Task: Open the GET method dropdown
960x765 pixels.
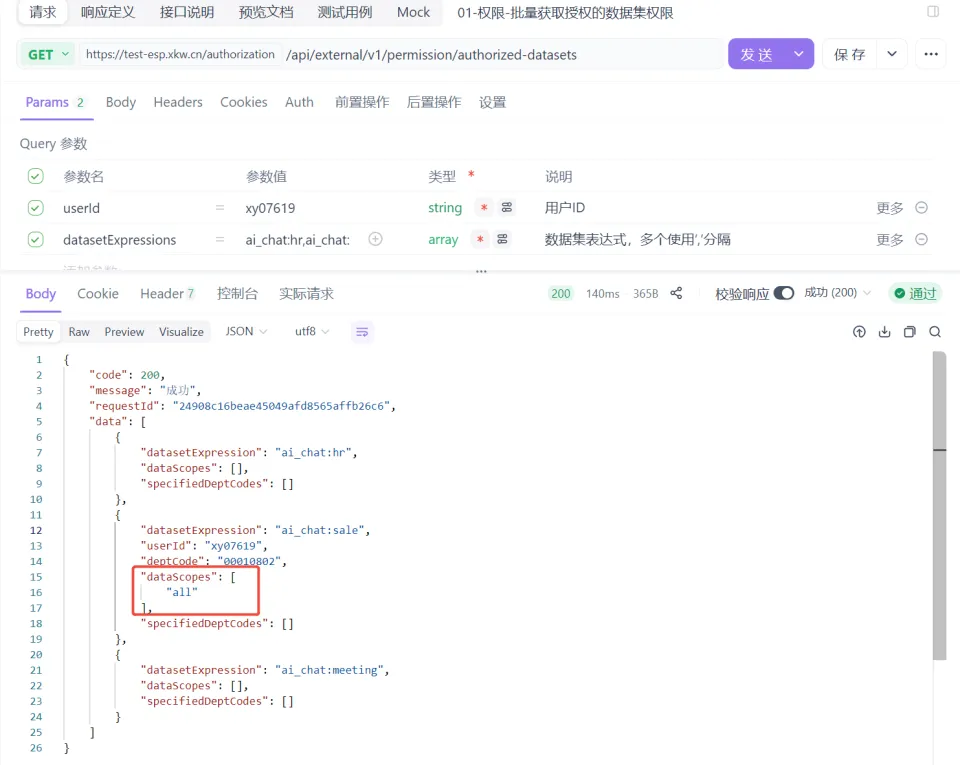Action: [x=47, y=55]
